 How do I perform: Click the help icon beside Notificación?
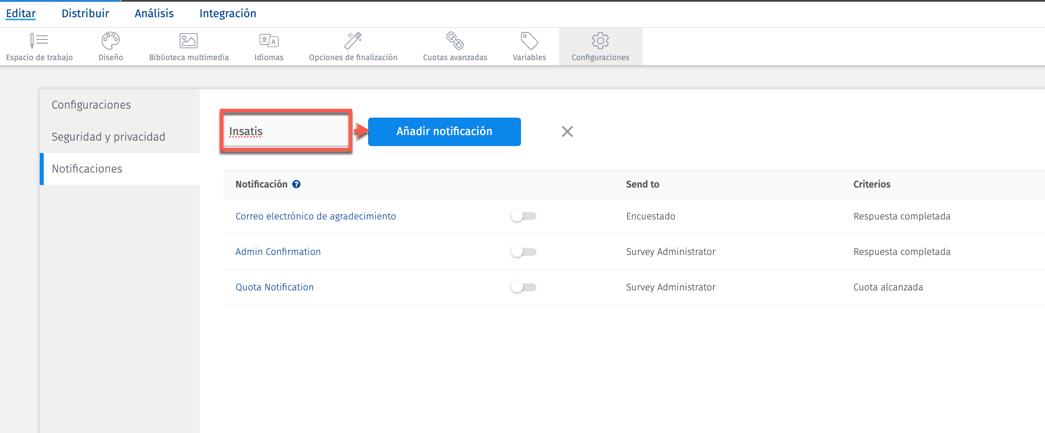(x=296, y=184)
